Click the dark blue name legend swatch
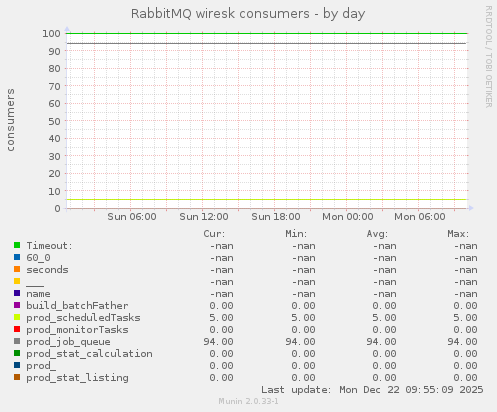The image size is (497, 412). (x=17, y=293)
